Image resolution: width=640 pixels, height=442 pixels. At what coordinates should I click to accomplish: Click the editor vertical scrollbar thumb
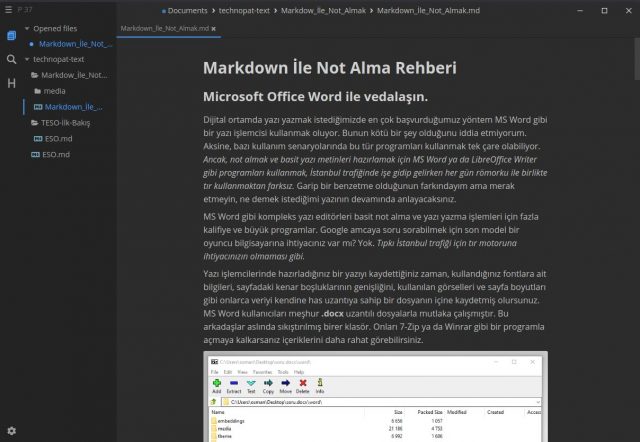pyautogui.click(x=637, y=59)
